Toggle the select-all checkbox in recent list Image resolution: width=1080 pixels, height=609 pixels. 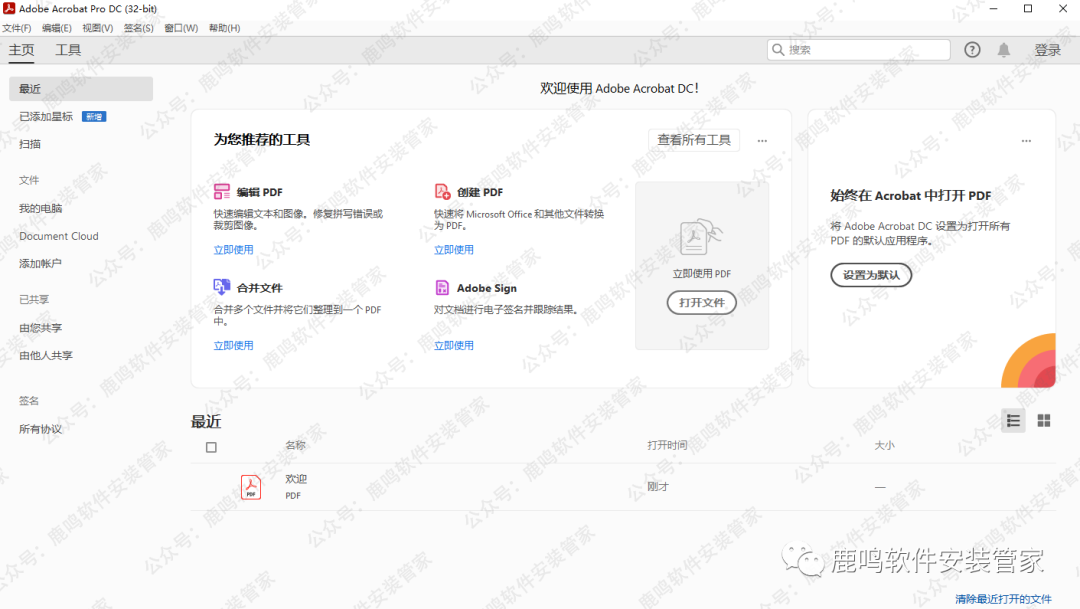tap(211, 447)
